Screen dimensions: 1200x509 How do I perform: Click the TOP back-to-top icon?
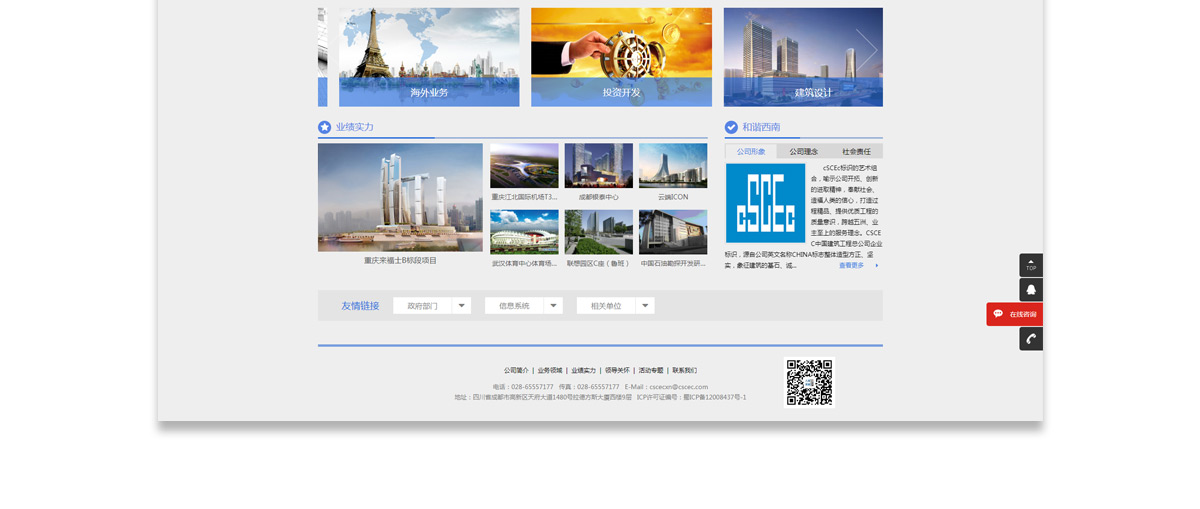click(x=1031, y=265)
